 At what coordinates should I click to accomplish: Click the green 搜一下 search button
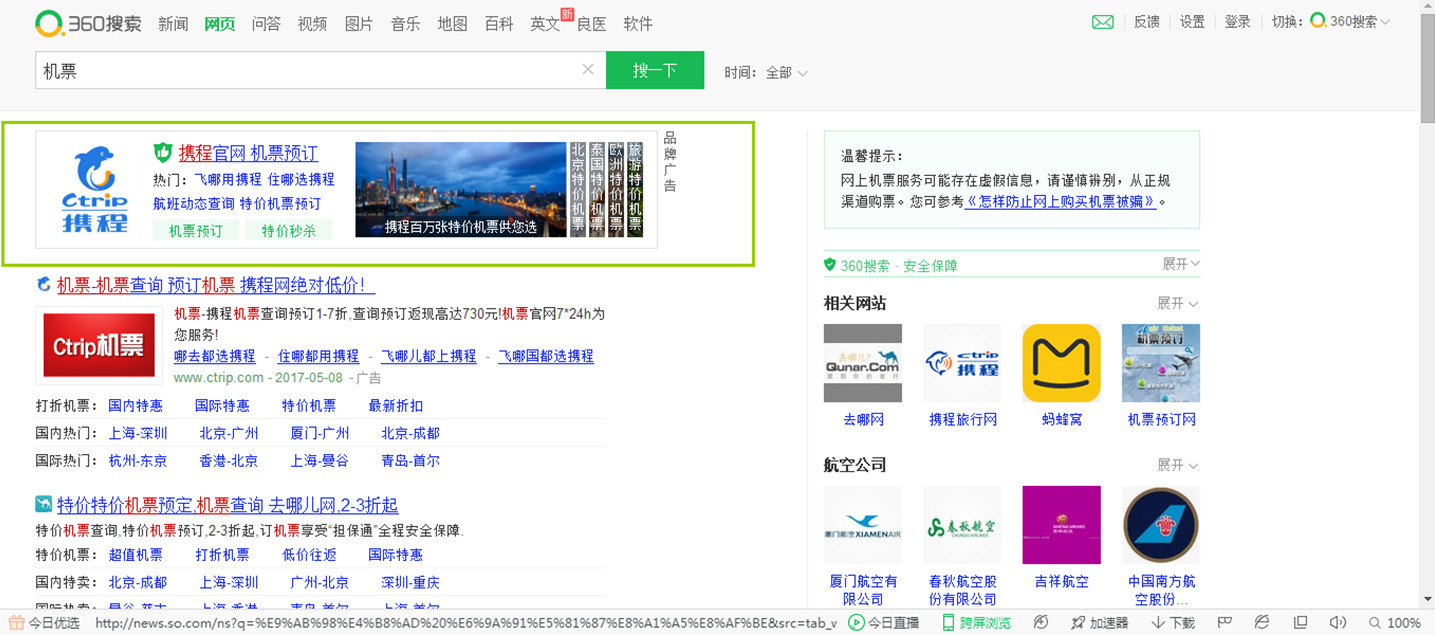tap(655, 70)
